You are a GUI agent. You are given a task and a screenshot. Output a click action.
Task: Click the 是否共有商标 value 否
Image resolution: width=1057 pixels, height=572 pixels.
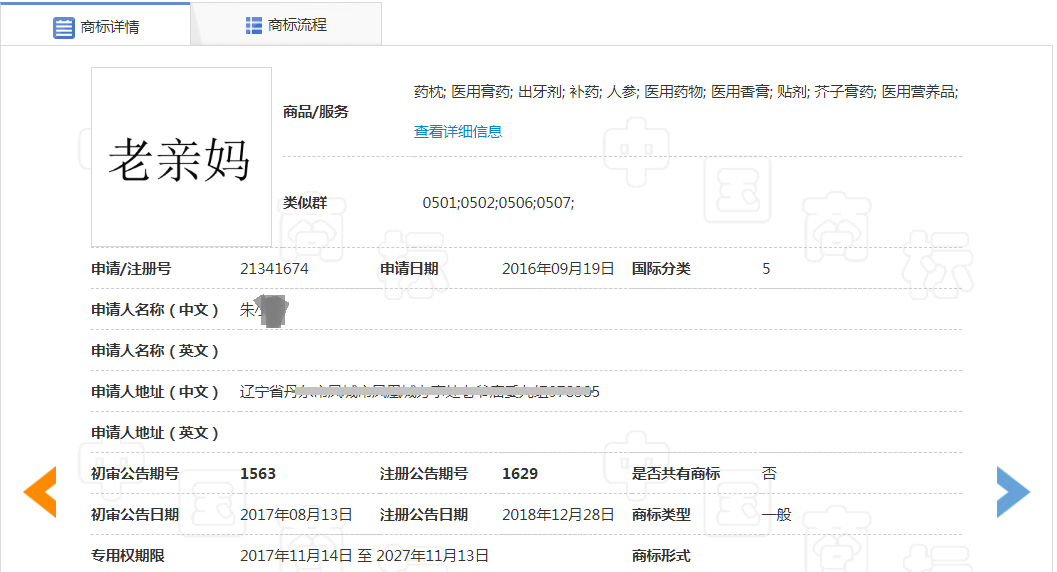tap(769, 474)
